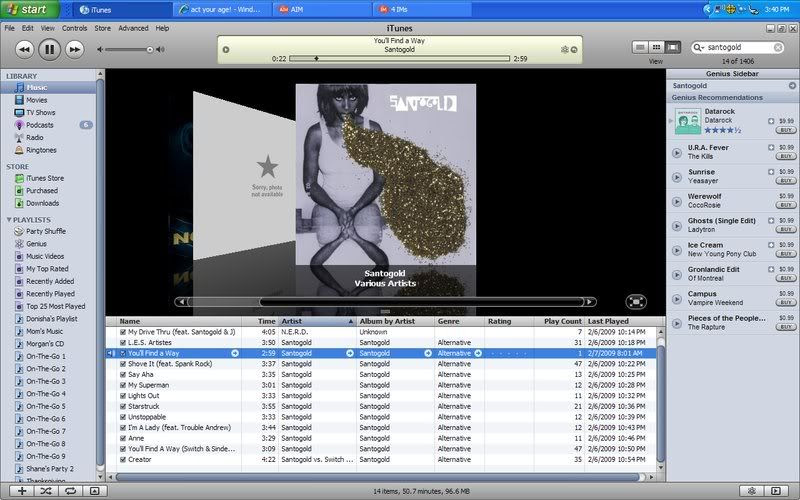Open the File menu

[x=10, y=28]
